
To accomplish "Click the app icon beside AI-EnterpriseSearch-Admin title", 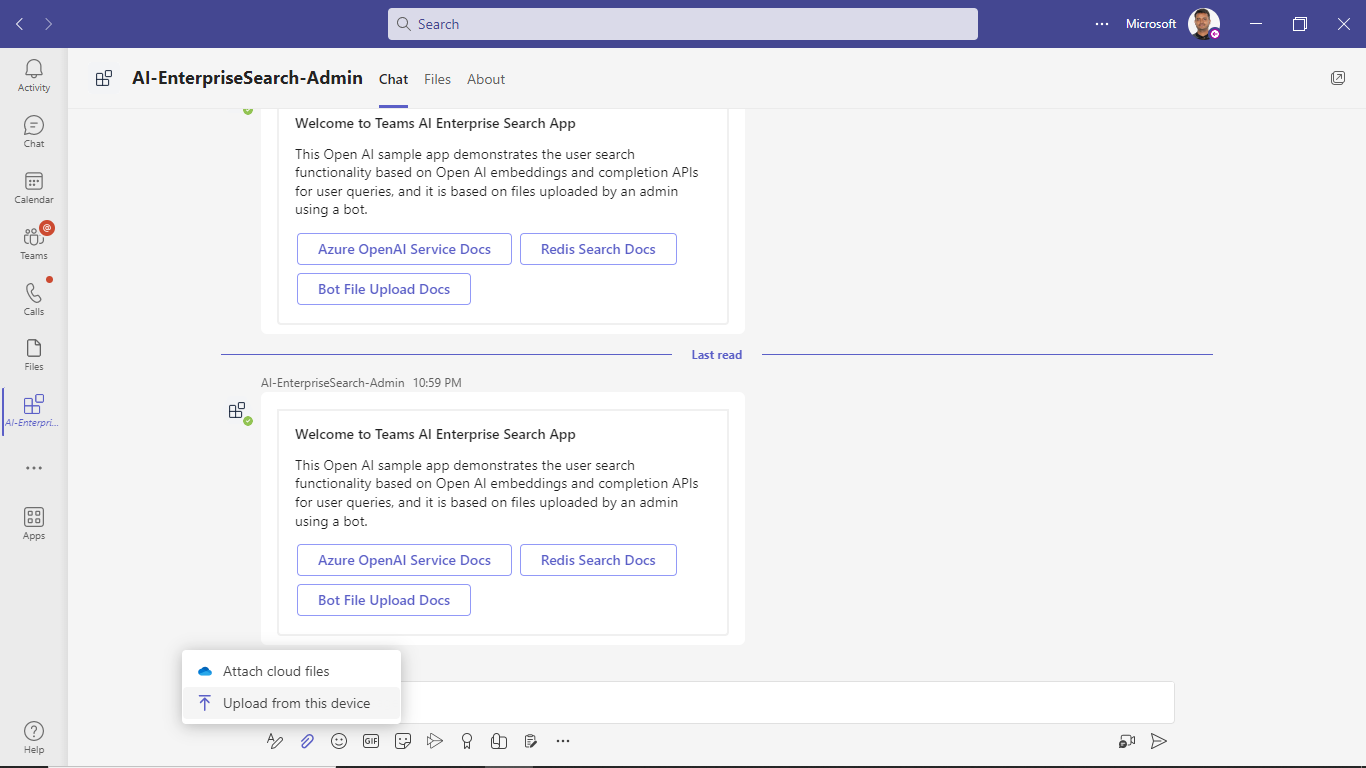I will [x=104, y=78].
